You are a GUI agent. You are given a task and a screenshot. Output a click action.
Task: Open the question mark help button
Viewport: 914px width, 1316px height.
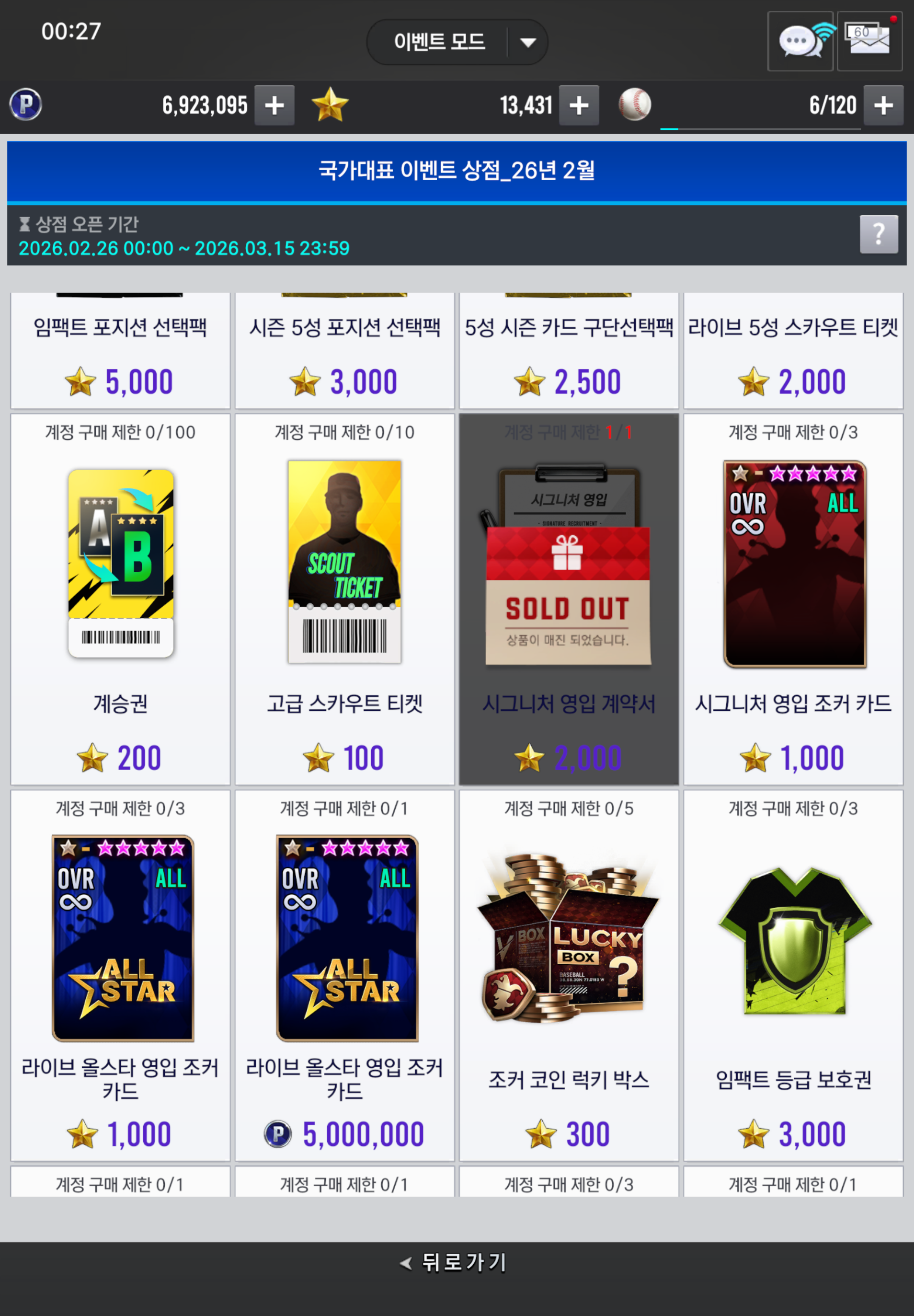(x=879, y=234)
